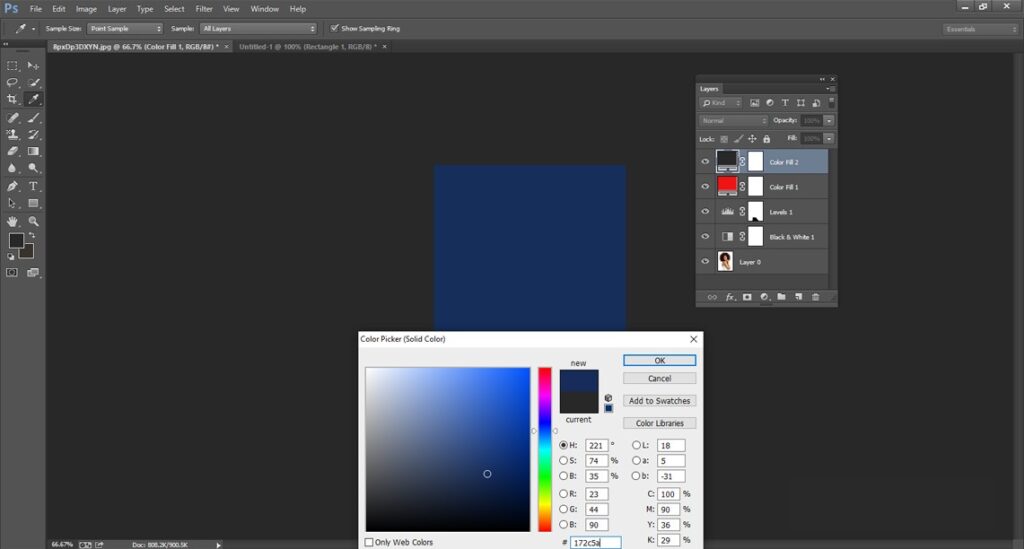Screen dimensions: 1024x549
Task: Hide the Color Fill 2 layer
Action: (705, 162)
